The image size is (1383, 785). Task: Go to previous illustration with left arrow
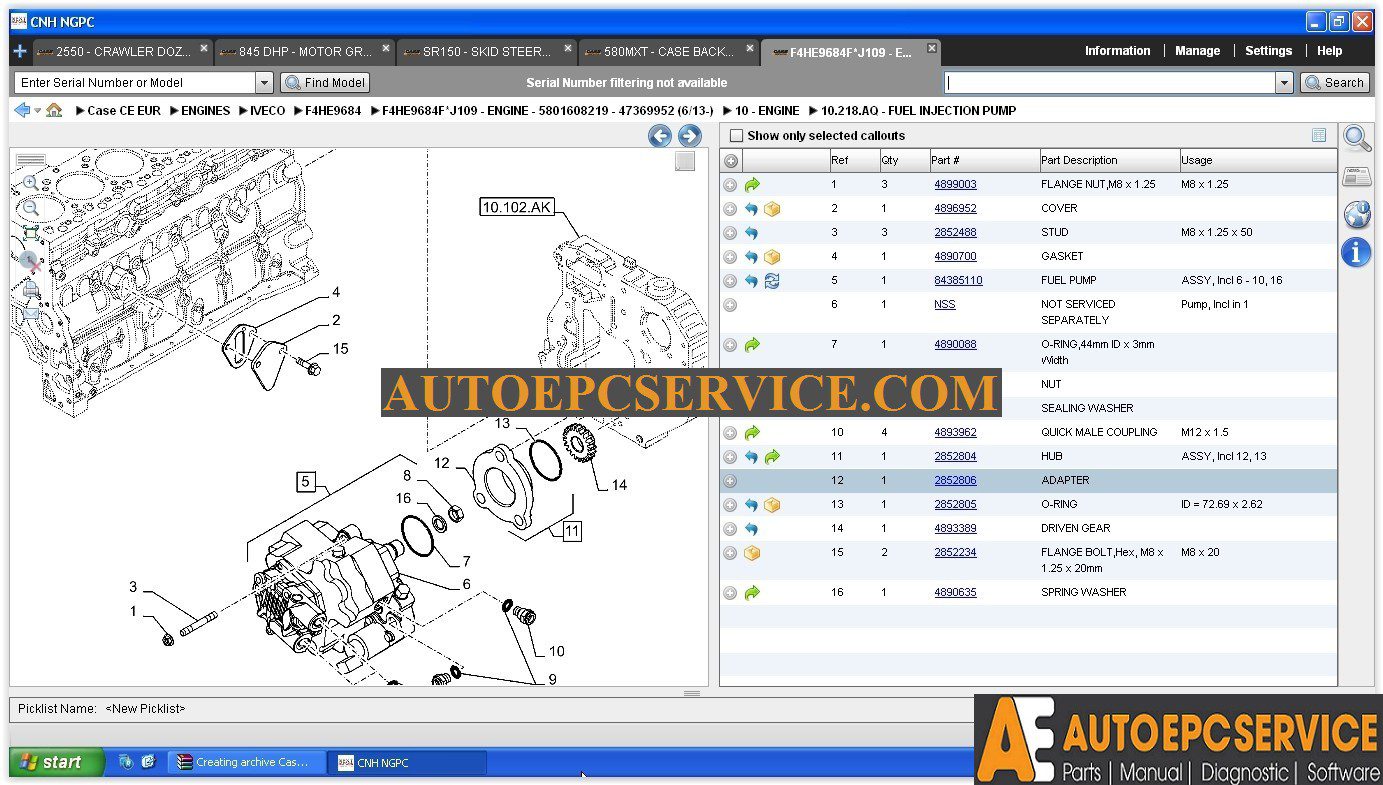point(659,136)
